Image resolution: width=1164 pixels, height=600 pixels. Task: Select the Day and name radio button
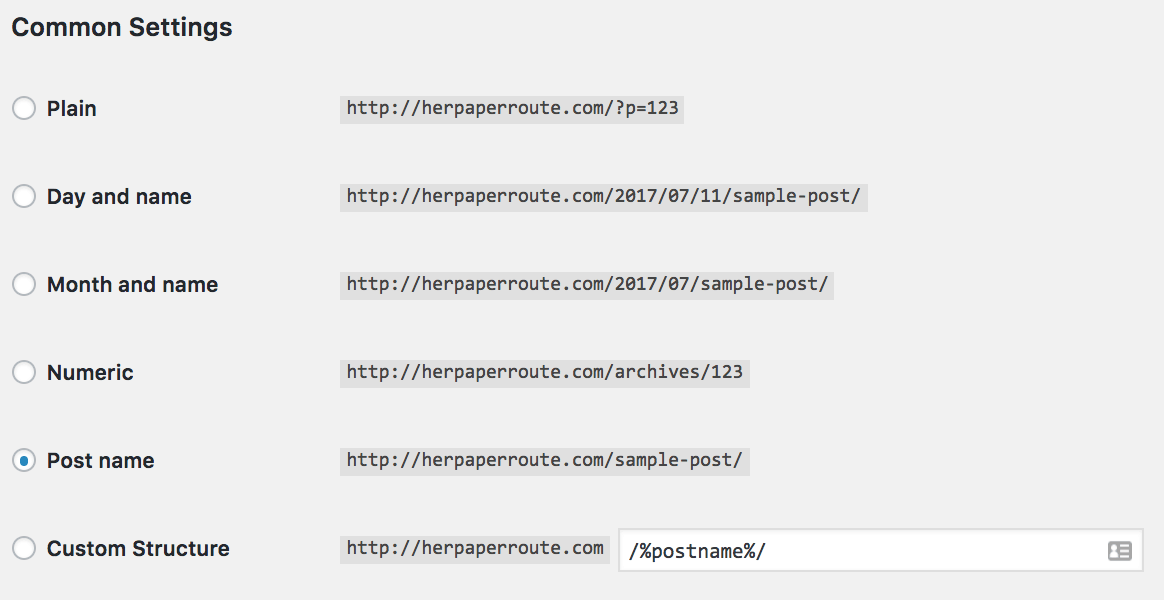24,196
